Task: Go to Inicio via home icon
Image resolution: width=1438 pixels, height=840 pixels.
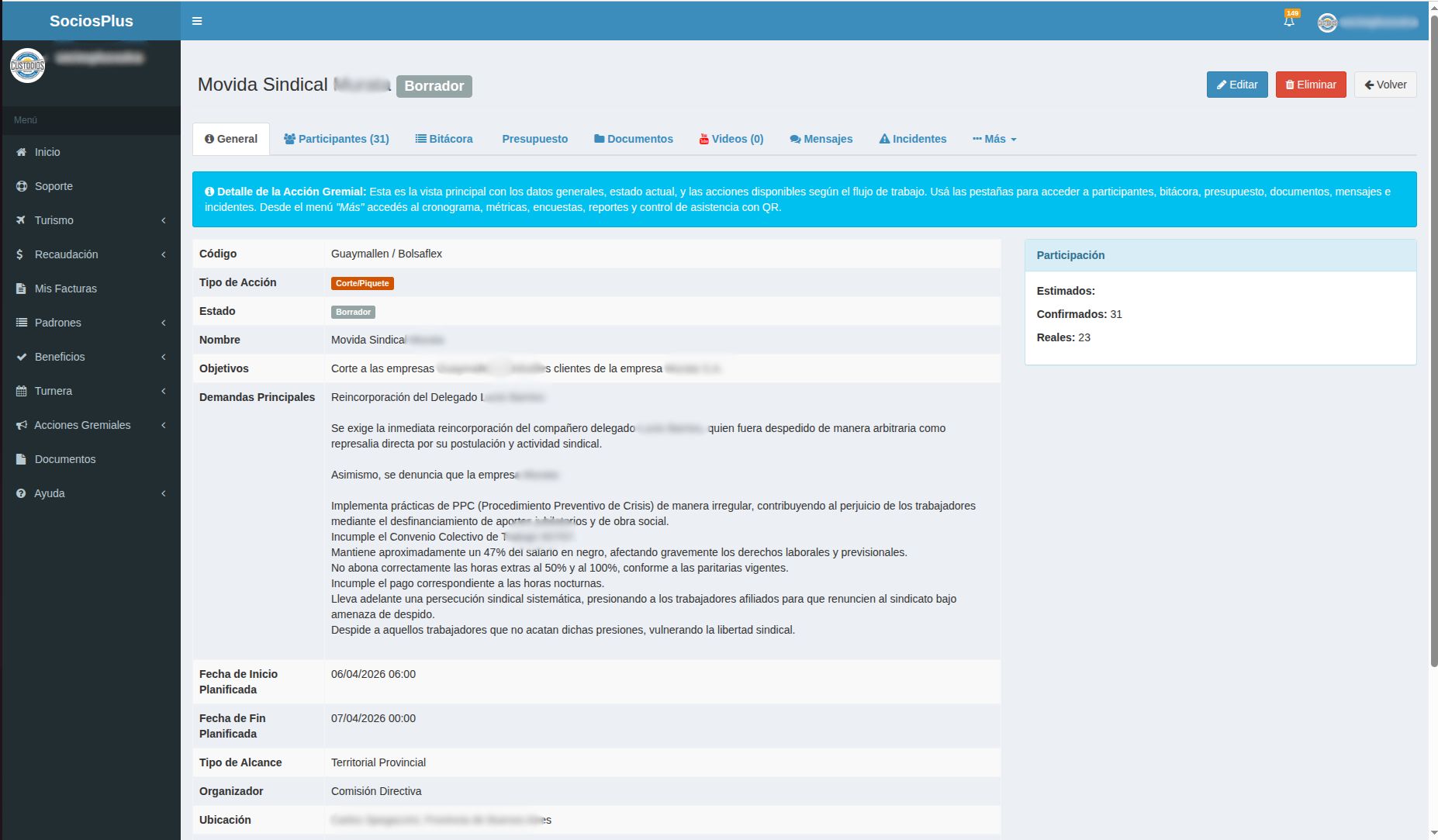Action: click(22, 152)
